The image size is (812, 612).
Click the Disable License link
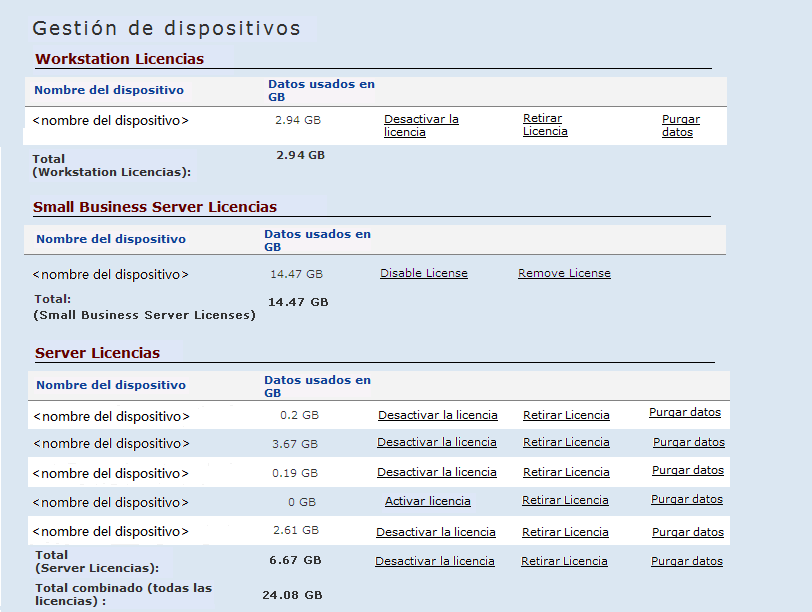pos(424,273)
